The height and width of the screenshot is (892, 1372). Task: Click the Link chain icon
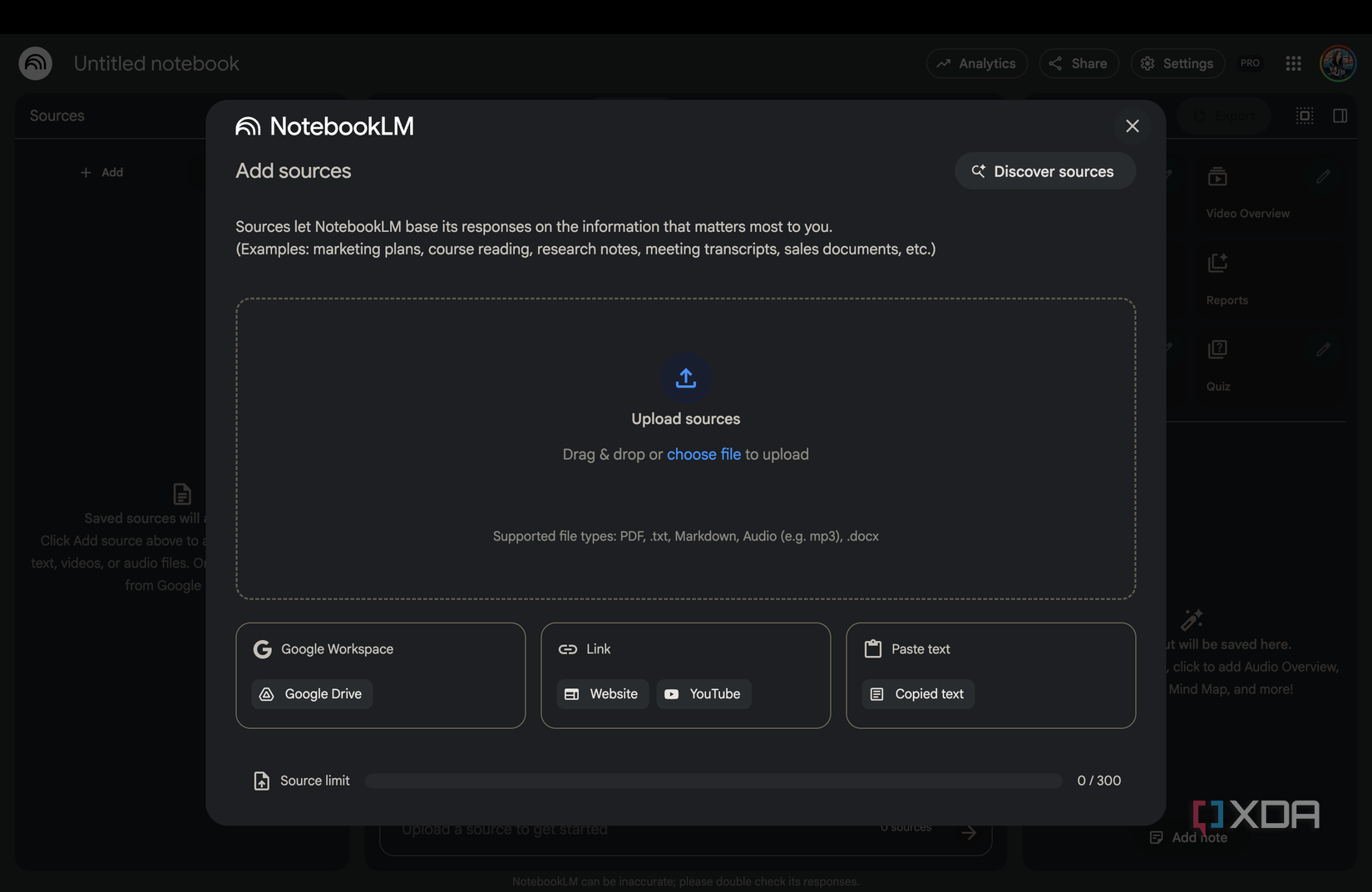tap(568, 649)
